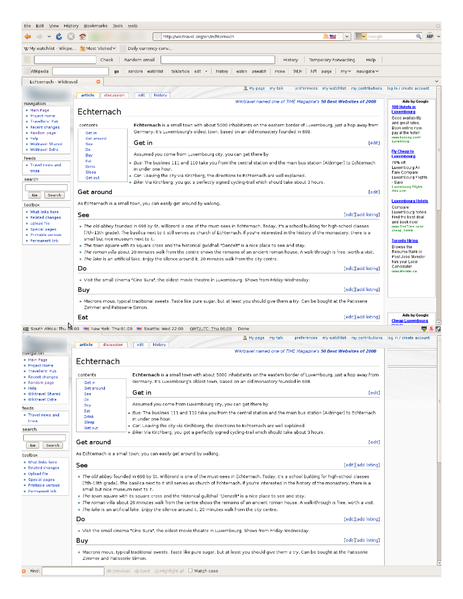Image resolution: width=463 pixels, height=599 pixels.
Task: Click the watchlist button in Wikipedia toolbar
Action: click(155, 71)
